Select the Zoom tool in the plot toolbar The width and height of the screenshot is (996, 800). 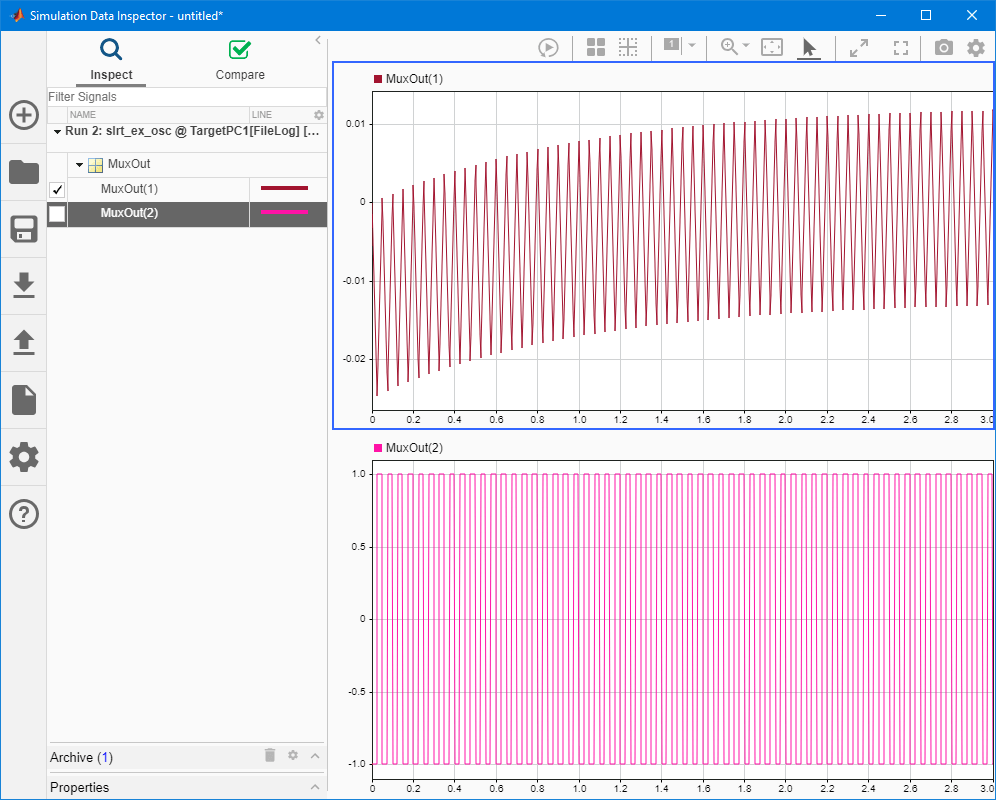pos(729,46)
